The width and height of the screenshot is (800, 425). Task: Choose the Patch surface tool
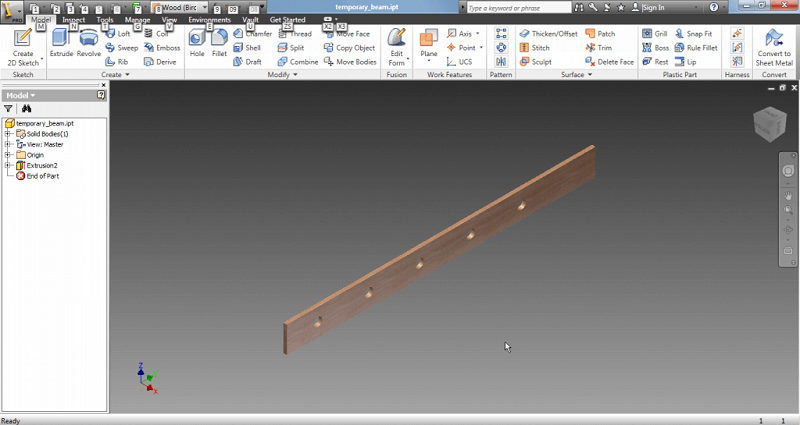(x=600, y=34)
